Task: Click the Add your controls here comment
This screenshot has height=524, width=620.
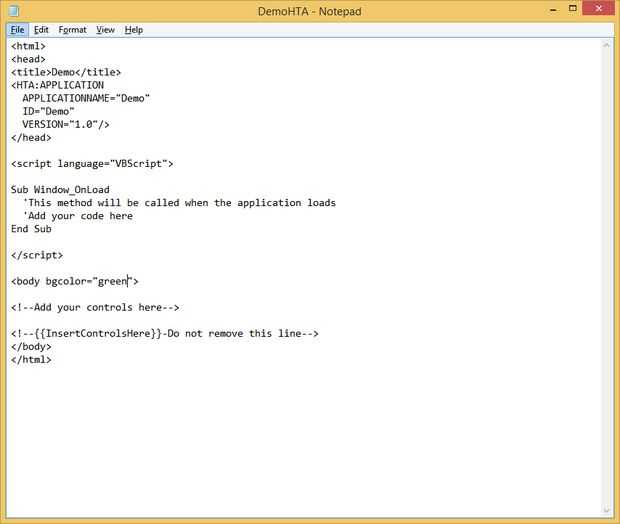Action: [95, 307]
